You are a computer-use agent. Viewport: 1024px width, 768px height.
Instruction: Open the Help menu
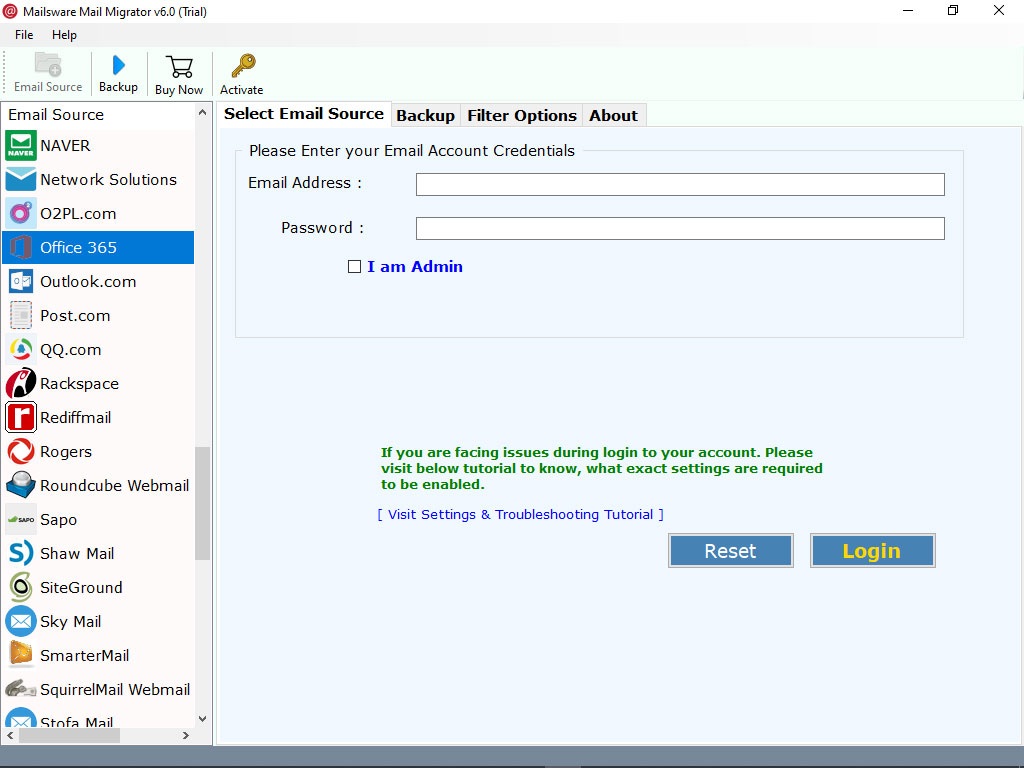(x=64, y=35)
